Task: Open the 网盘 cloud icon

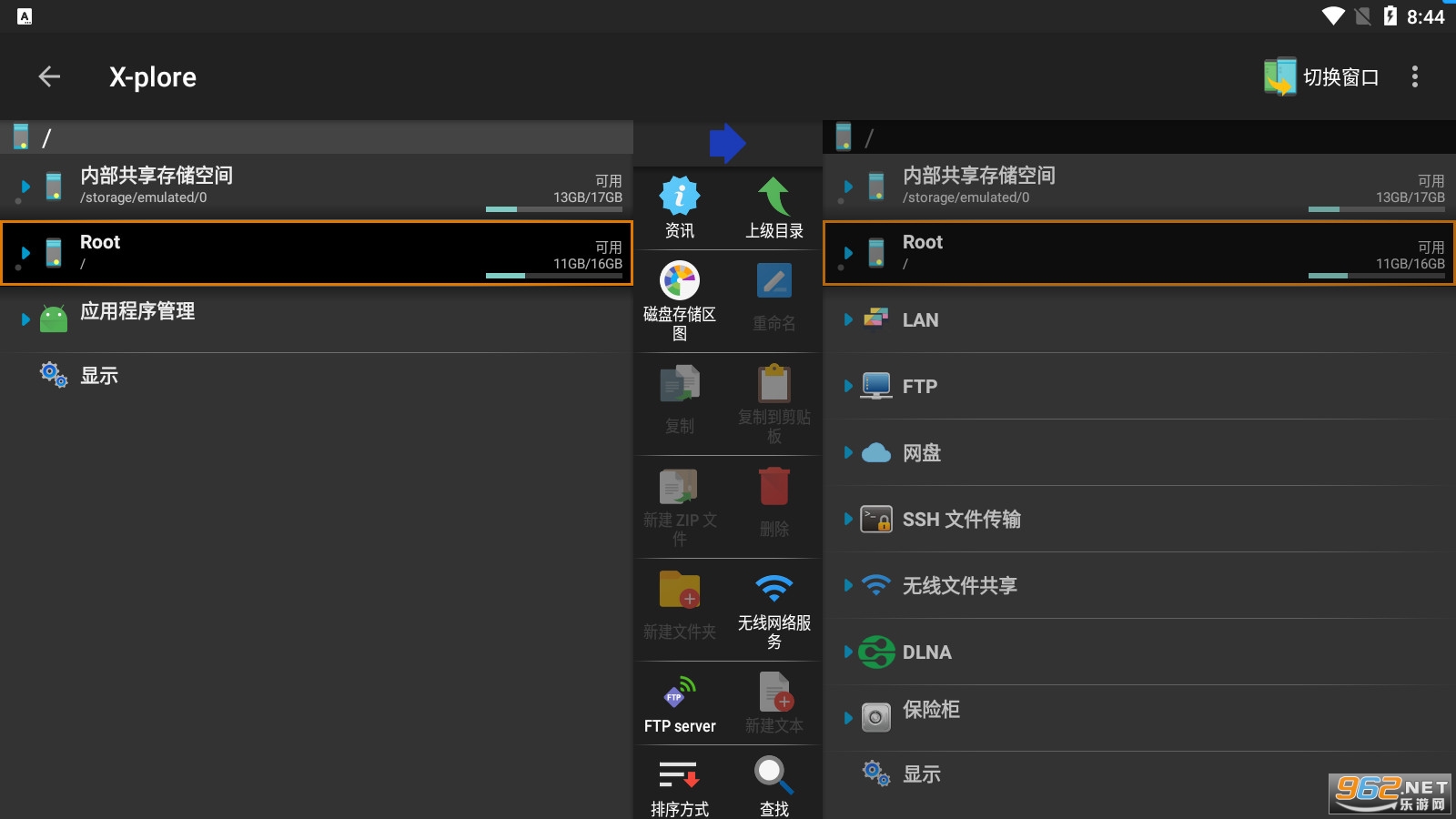Action: (876, 452)
